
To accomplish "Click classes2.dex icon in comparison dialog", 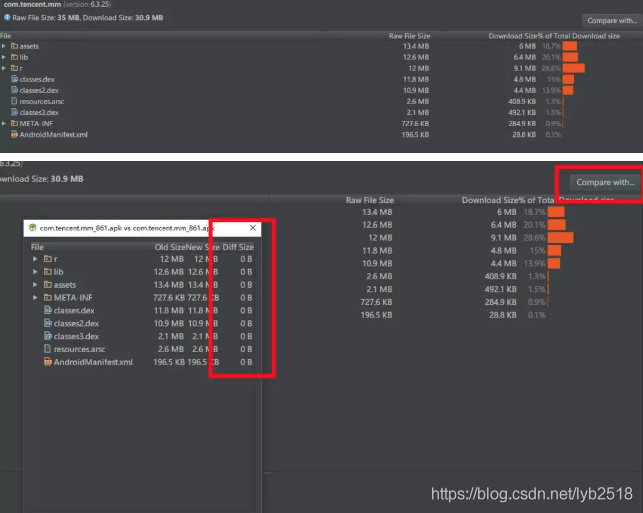I will tap(48, 323).
